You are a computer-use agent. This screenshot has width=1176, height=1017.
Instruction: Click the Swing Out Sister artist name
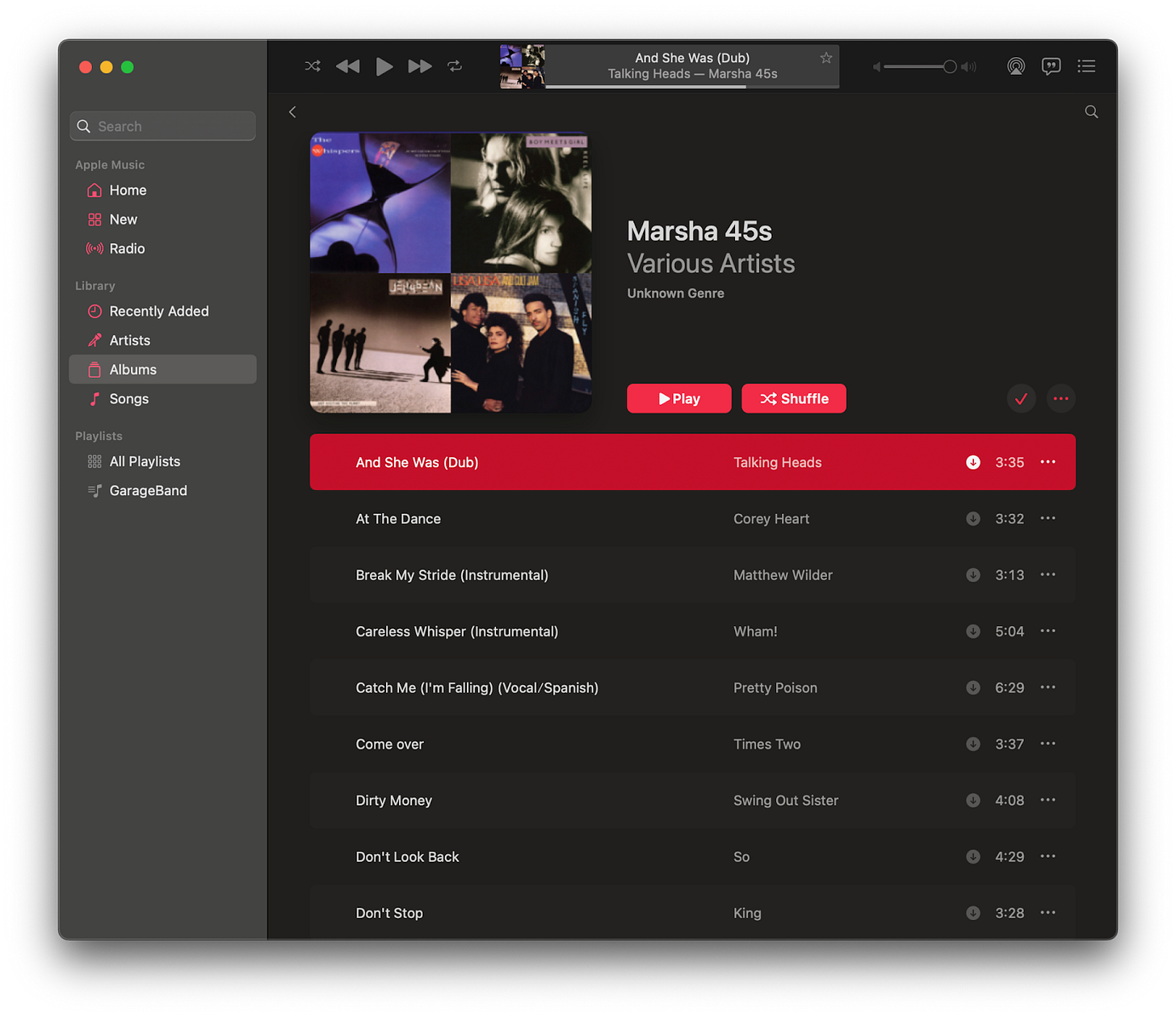click(786, 801)
